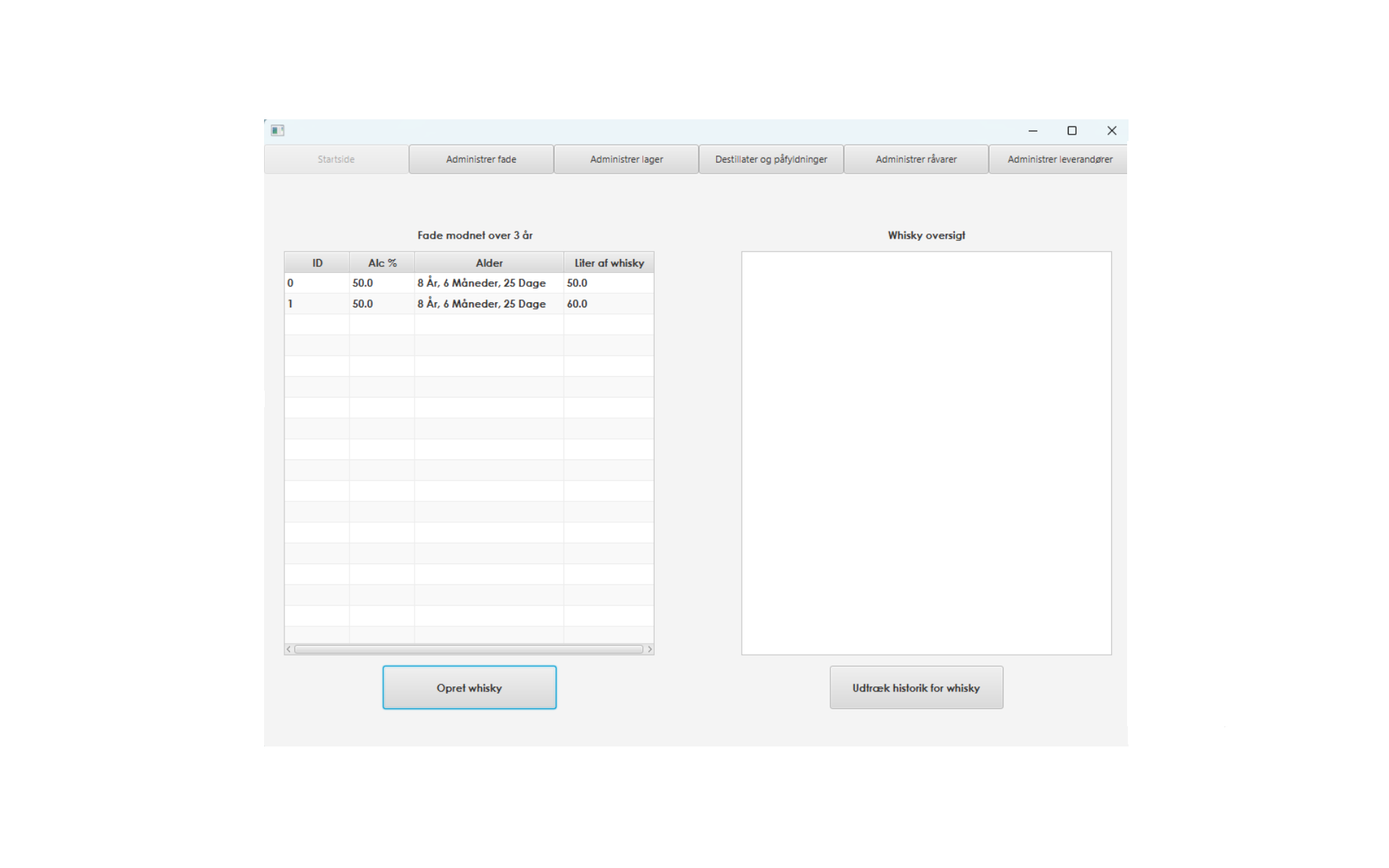Click the application window icon
Screen dimensions: 1389x868
click(278, 131)
